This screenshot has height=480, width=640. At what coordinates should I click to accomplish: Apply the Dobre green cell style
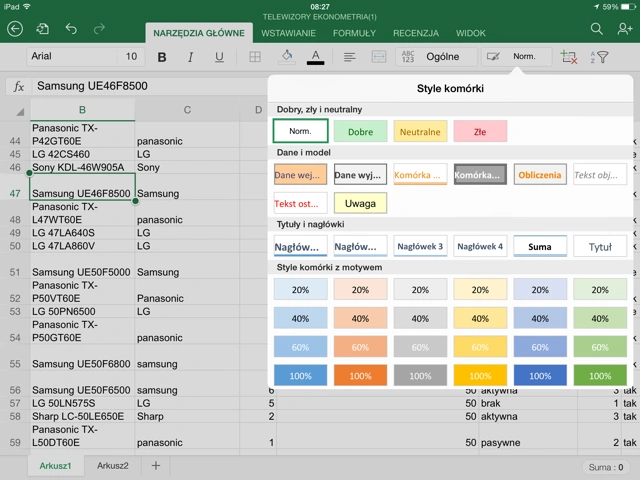[x=360, y=131]
